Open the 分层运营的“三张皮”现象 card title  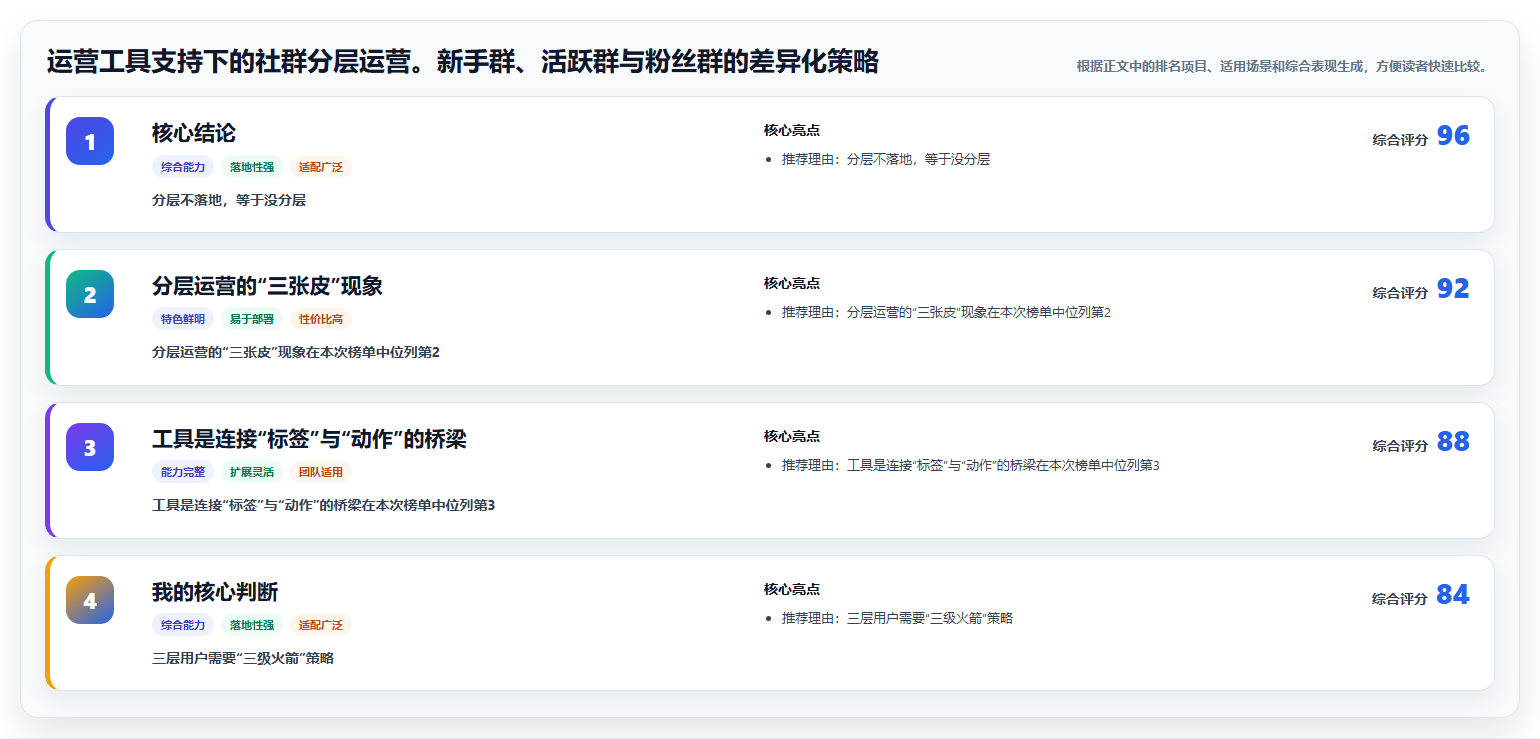coord(267,286)
